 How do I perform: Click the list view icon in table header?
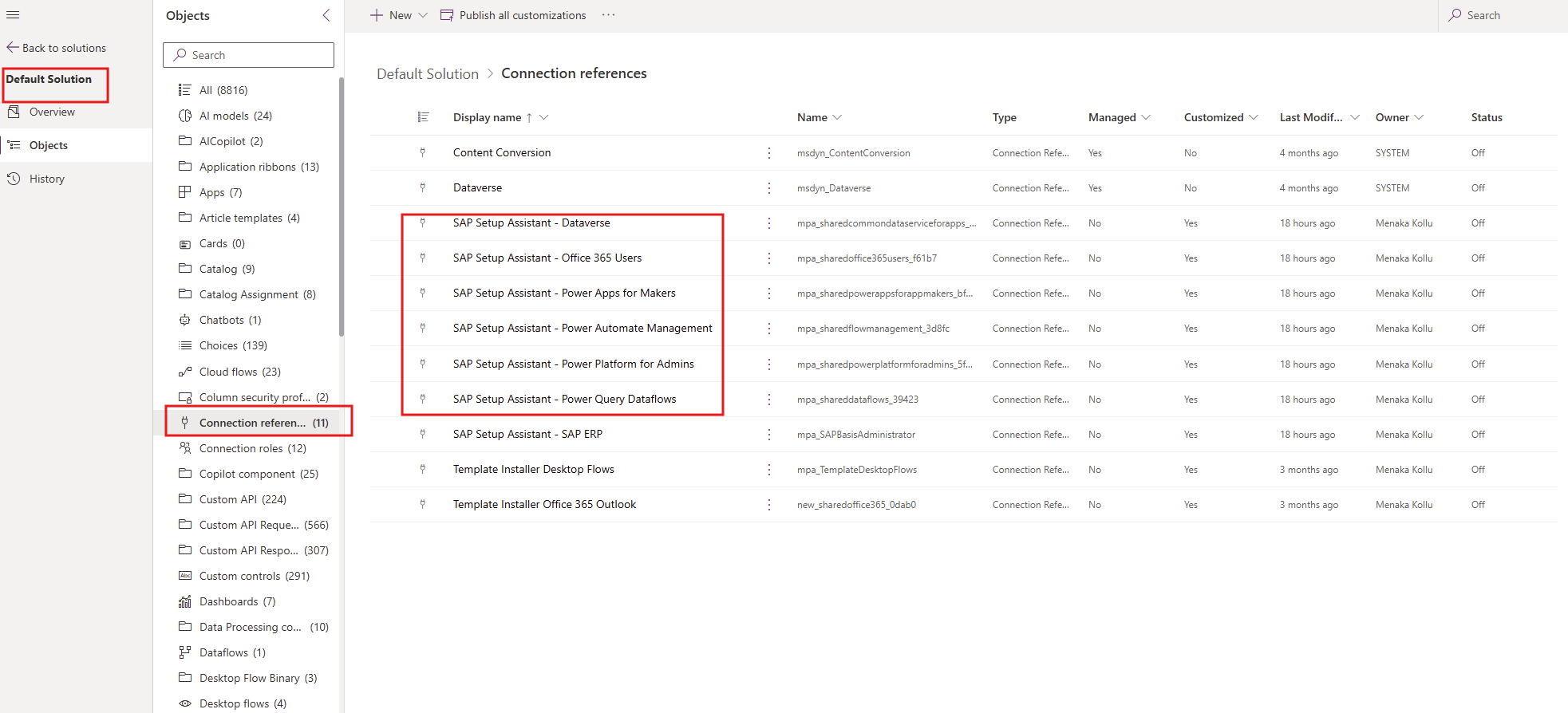(x=424, y=117)
